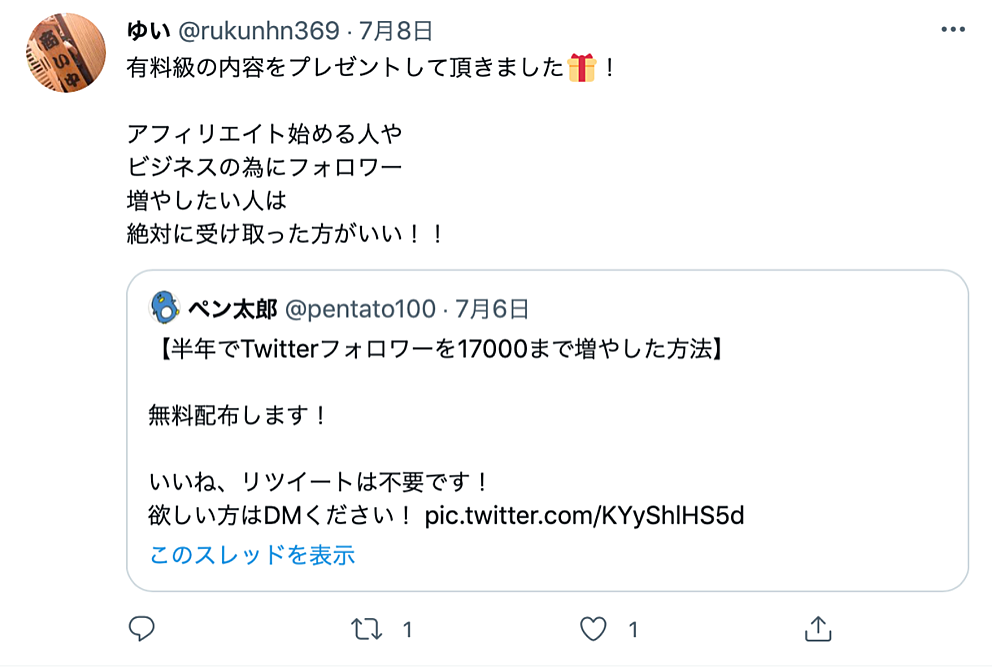Click the ペン太郎 display name
The height and width of the screenshot is (670, 999).
coord(233,309)
